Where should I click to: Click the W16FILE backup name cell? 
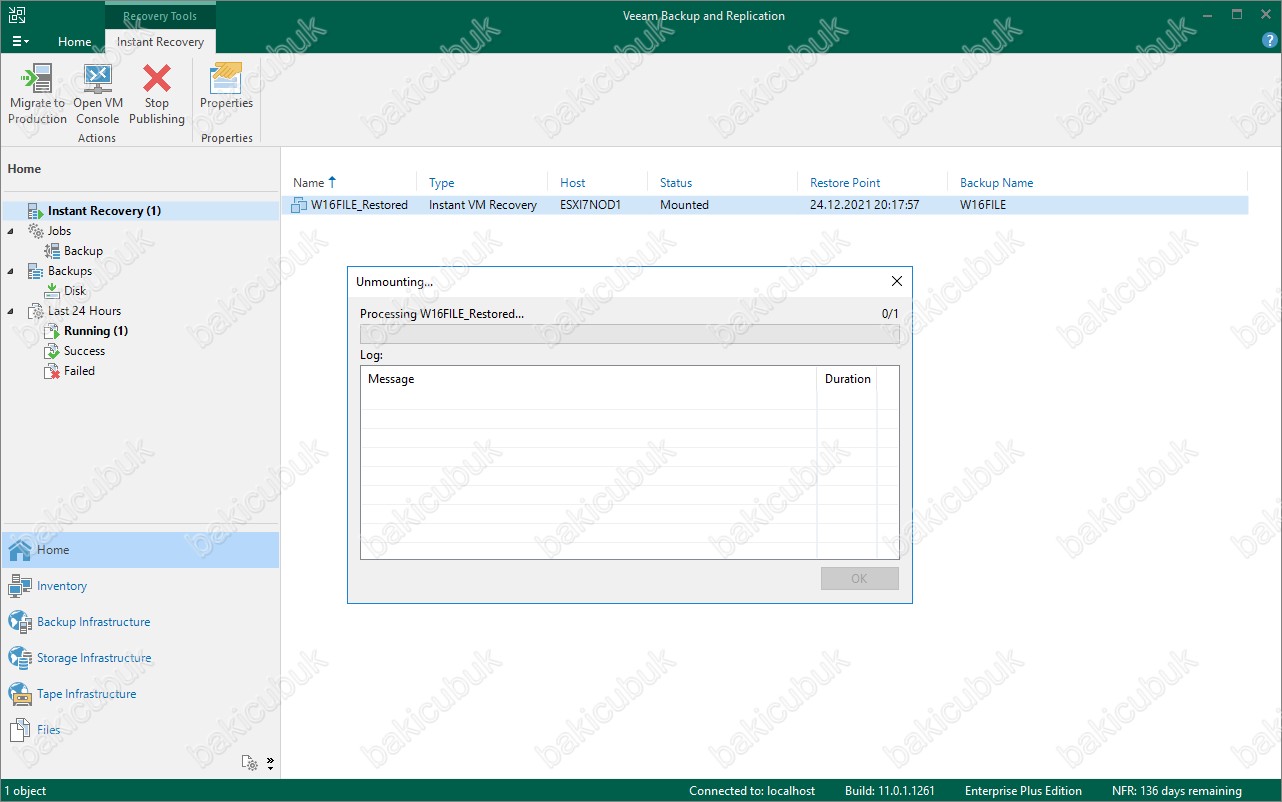coord(983,205)
